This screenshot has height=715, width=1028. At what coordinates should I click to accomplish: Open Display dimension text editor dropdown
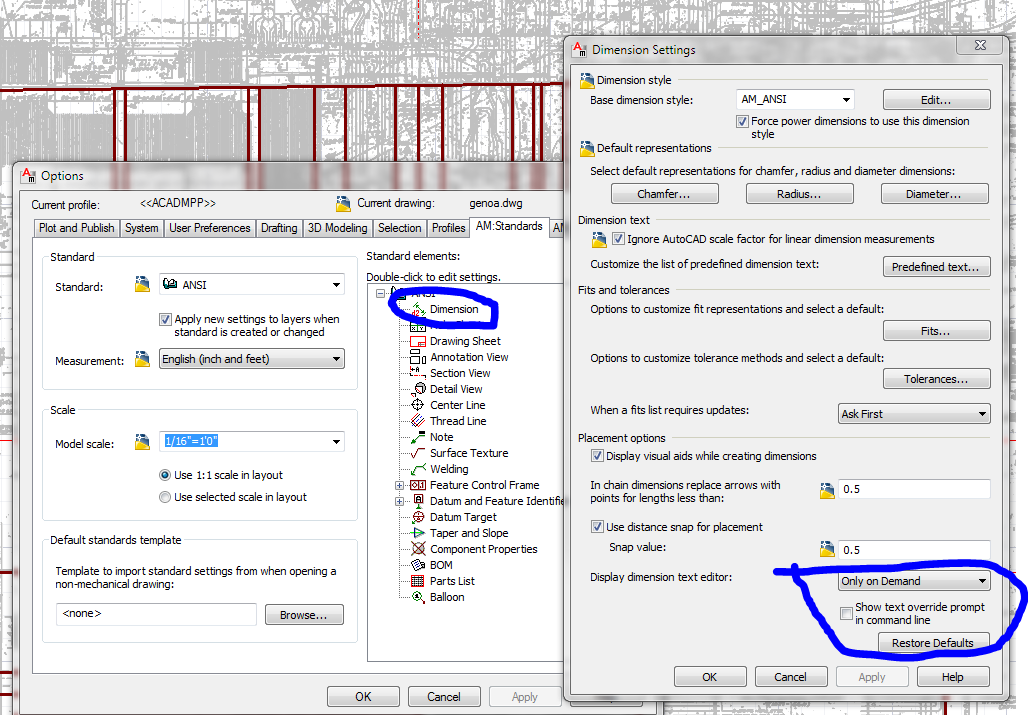(914, 581)
